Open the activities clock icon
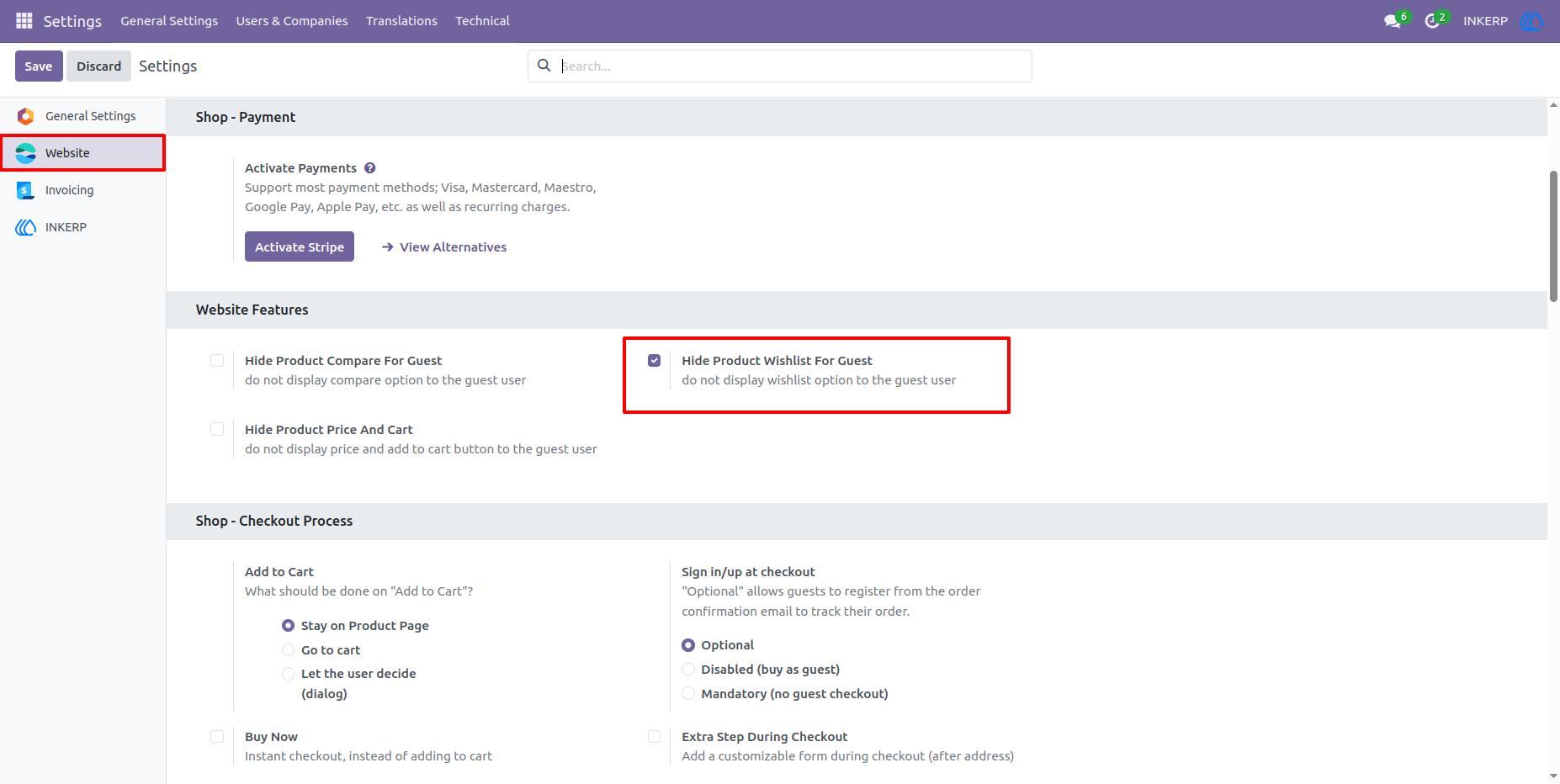The image size is (1560, 784). (1433, 21)
